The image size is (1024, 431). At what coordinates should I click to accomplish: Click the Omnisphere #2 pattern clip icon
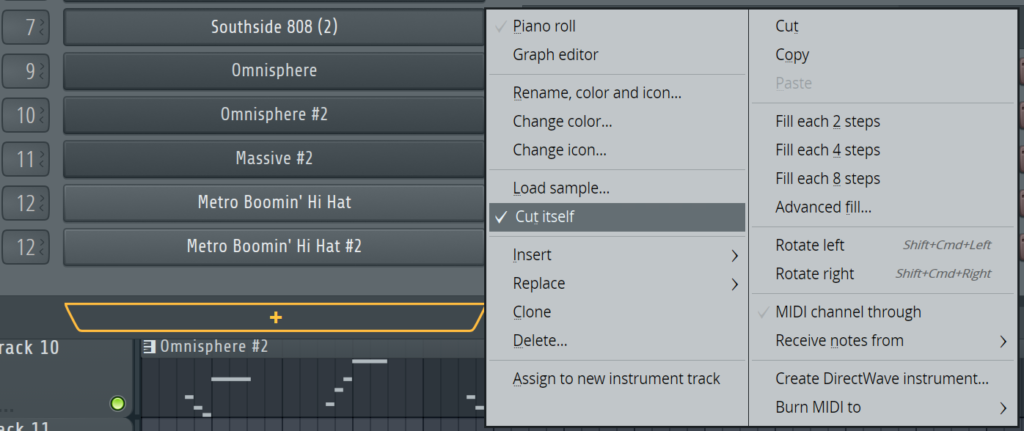click(x=150, y=347)
